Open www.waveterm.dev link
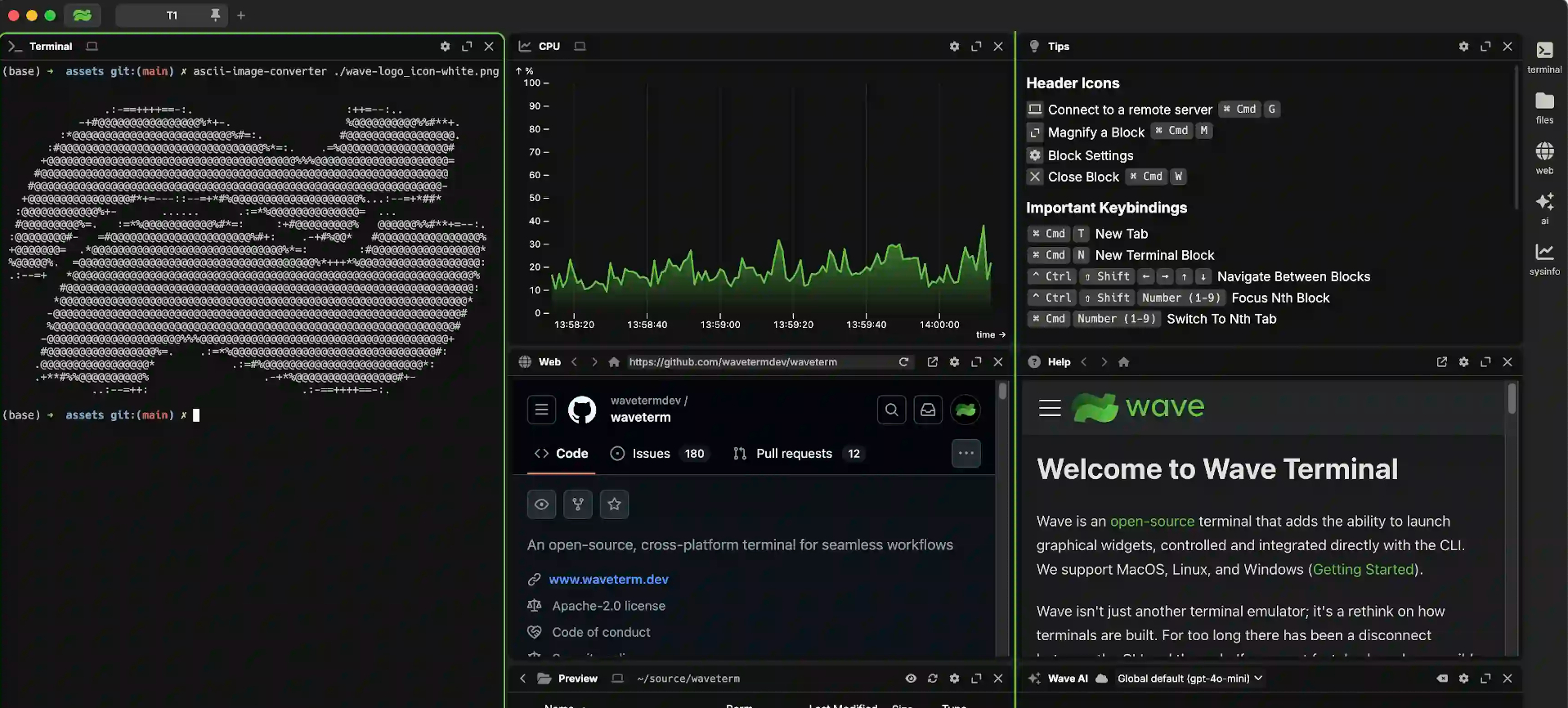The image size is (1568, 708). point(608,579)
